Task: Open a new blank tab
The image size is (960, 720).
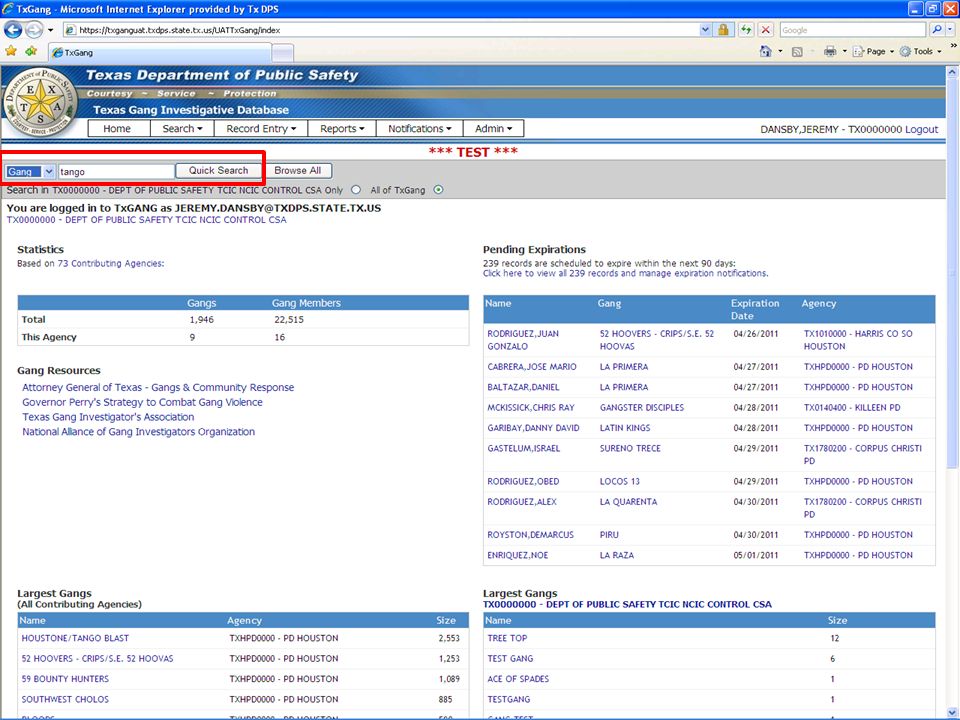Action: click(282, 53)
